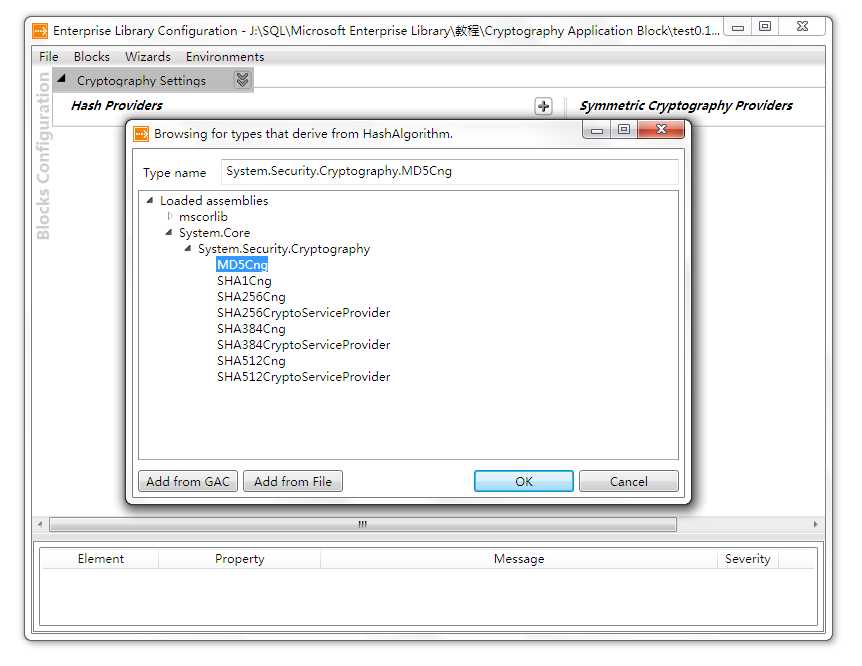Click the Hash Providers heading
Viewport: 862px width, 666px height.
[117, 106]
